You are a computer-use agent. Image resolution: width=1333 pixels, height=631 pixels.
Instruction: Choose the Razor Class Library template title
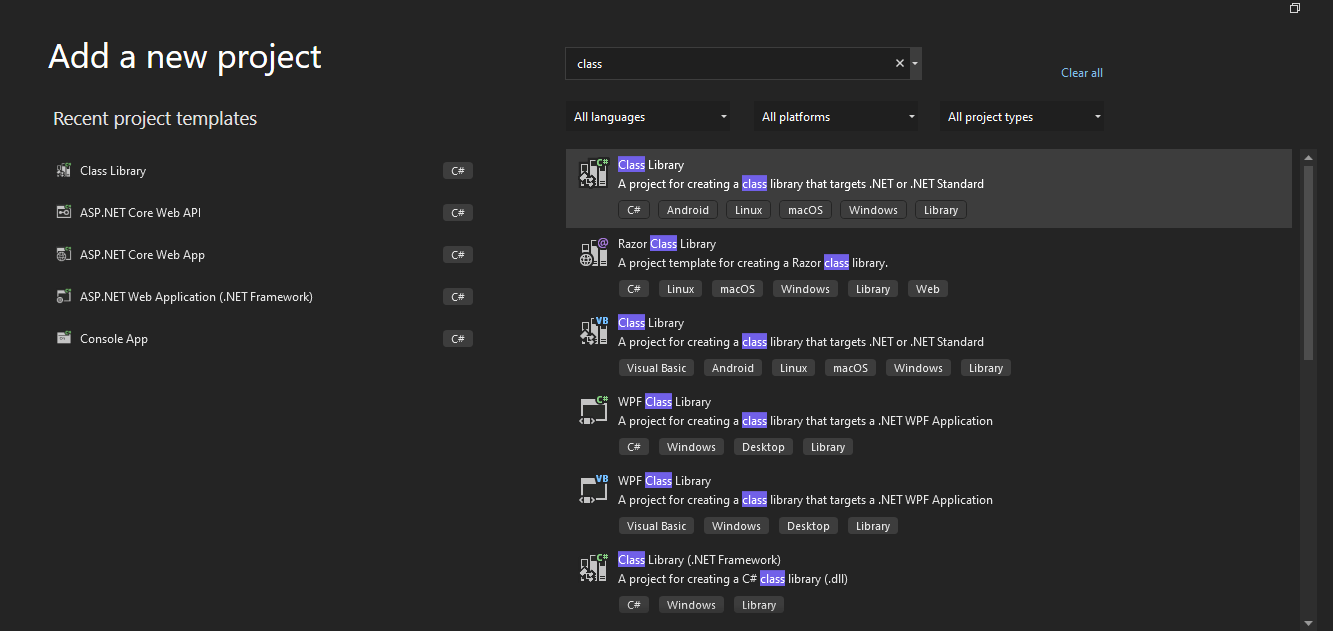(x=667, y=244)
